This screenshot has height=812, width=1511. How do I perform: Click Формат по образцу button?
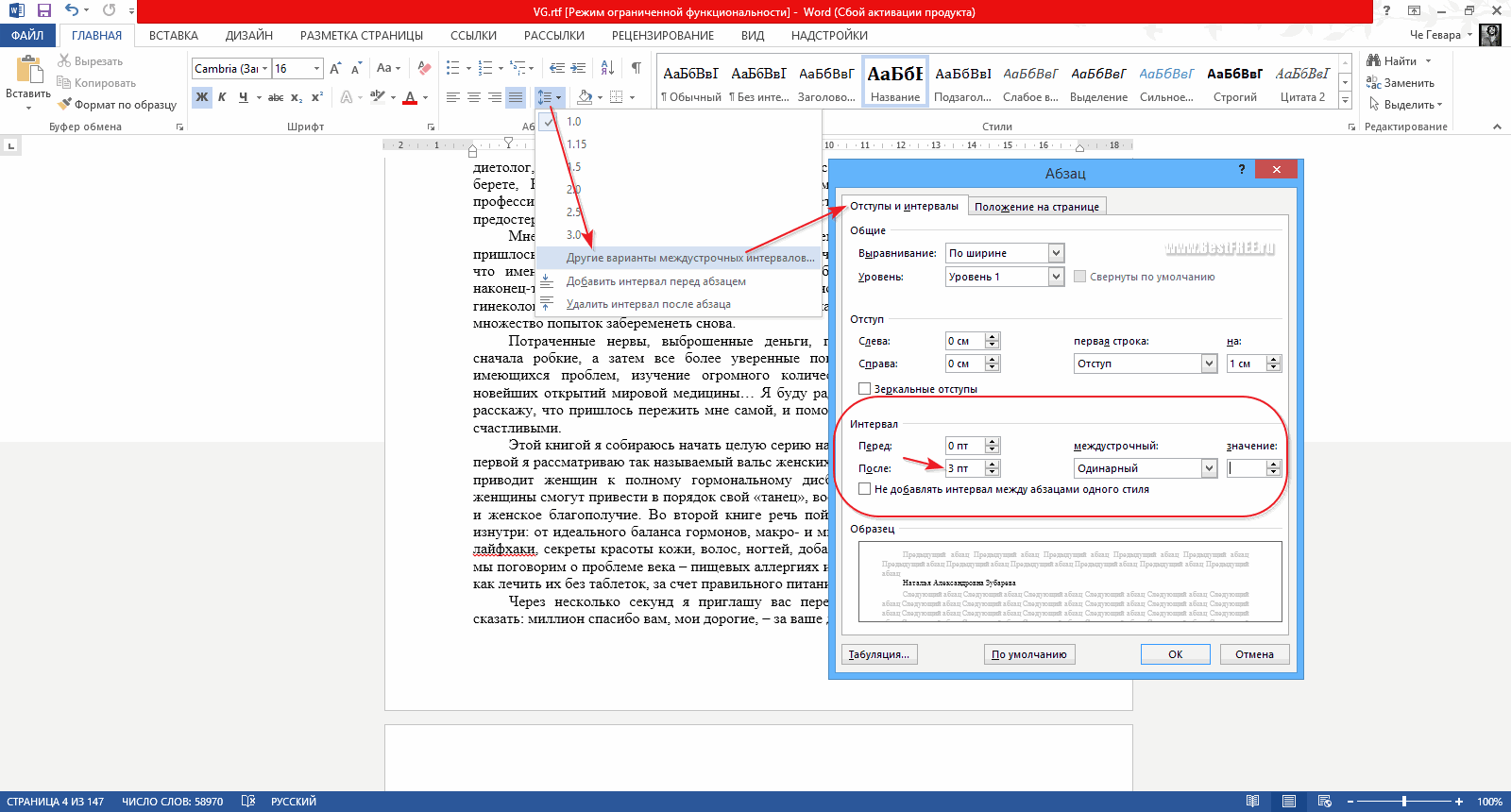click(x=117, y=105)
